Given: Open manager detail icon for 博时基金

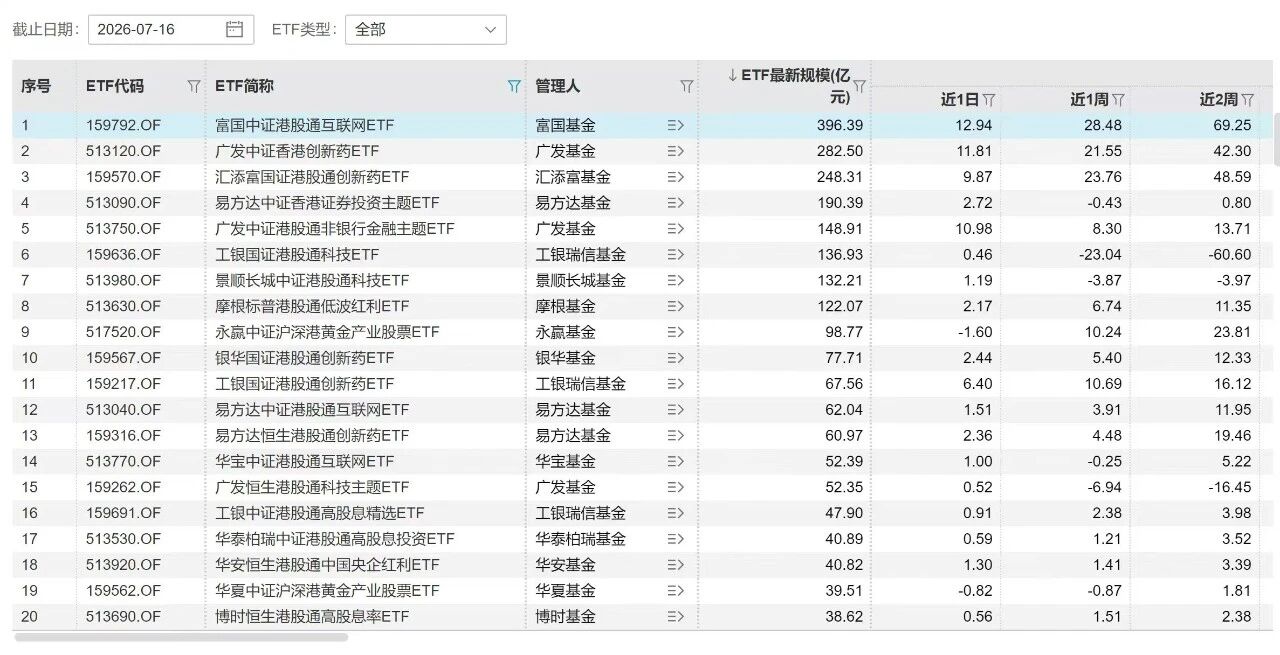Looking at the screenshot, I should pos(675,617).
